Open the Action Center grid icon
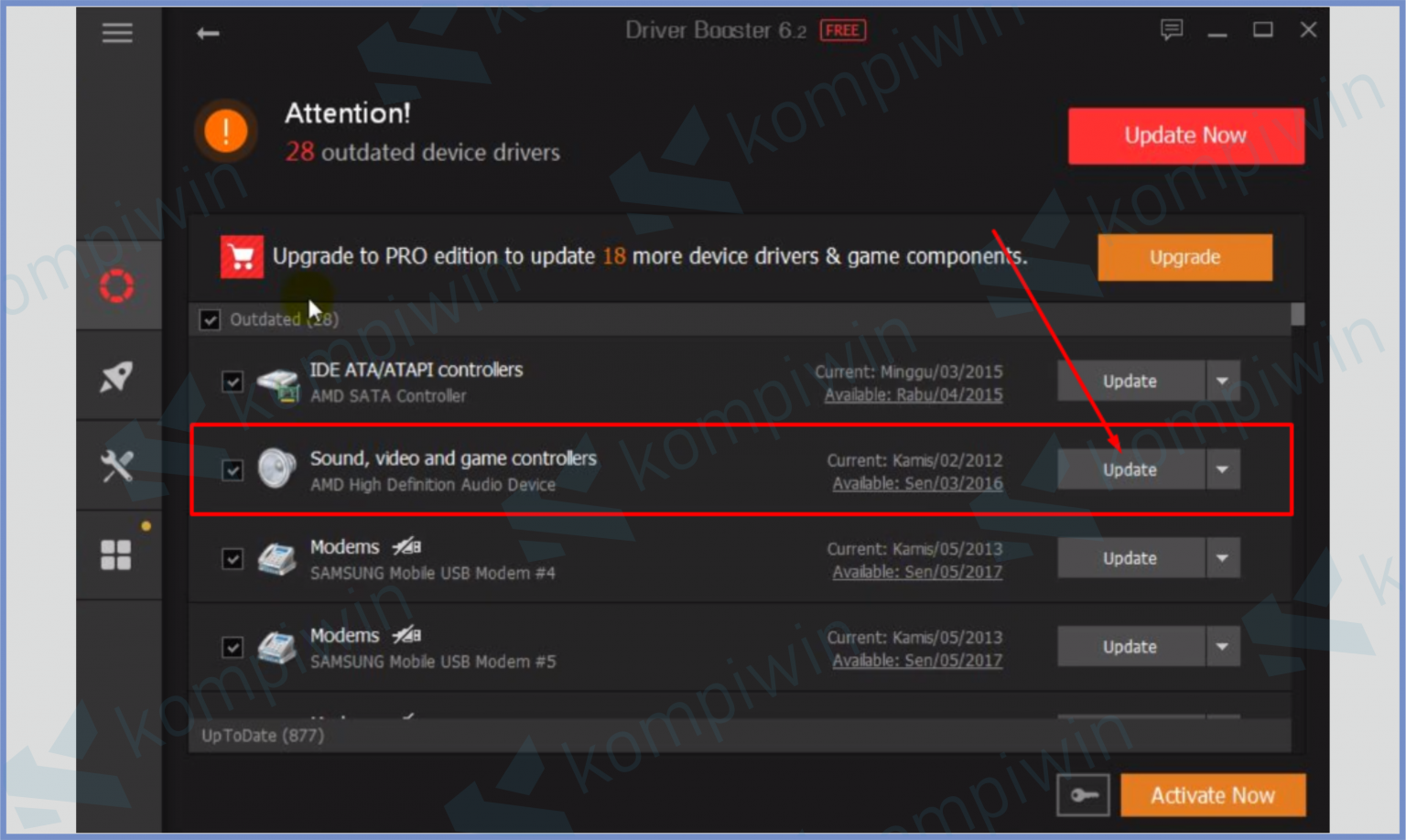Screen dimensions: 1406x840 tap(116, 555)
